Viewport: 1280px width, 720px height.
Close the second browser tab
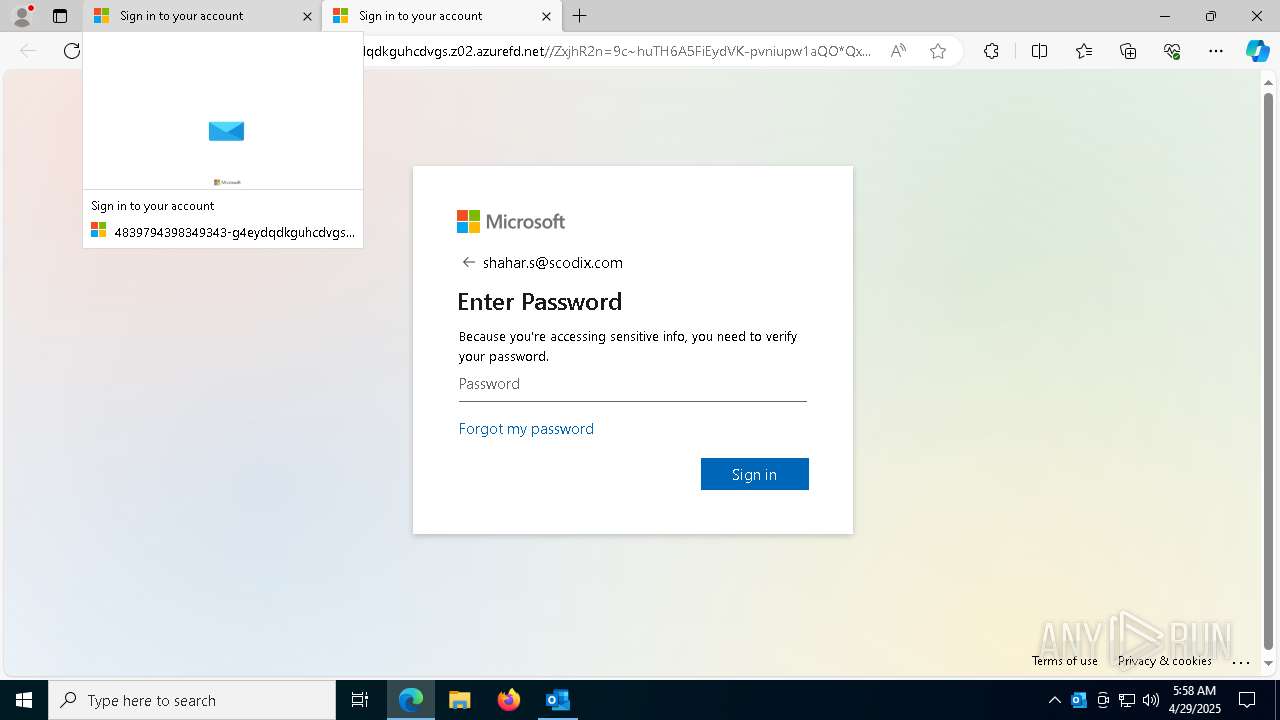(x=546, y=16)
